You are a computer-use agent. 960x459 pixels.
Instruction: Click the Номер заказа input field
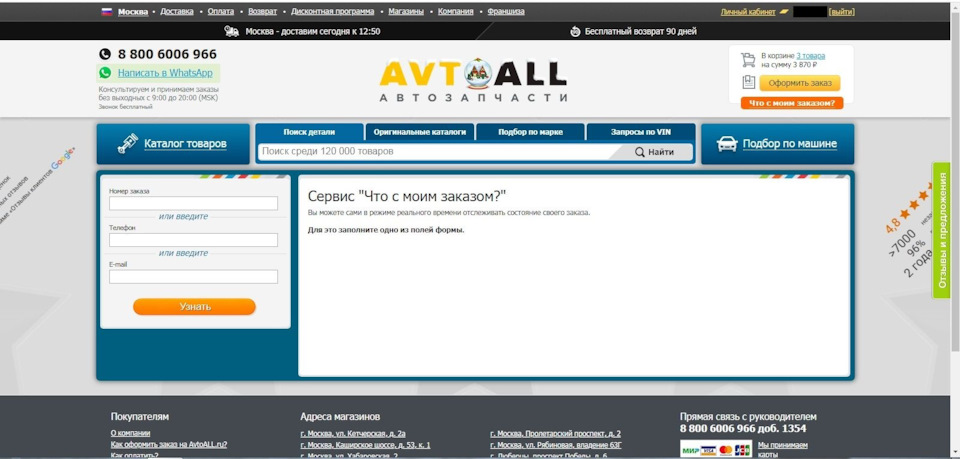(193, 203)
